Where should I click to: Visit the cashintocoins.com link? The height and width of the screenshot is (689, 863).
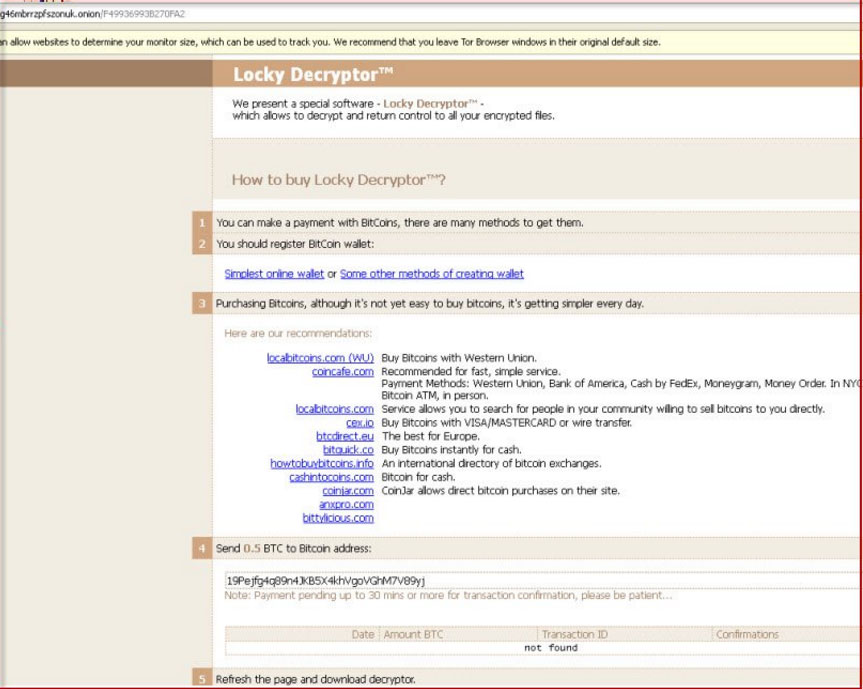point(331,477)
